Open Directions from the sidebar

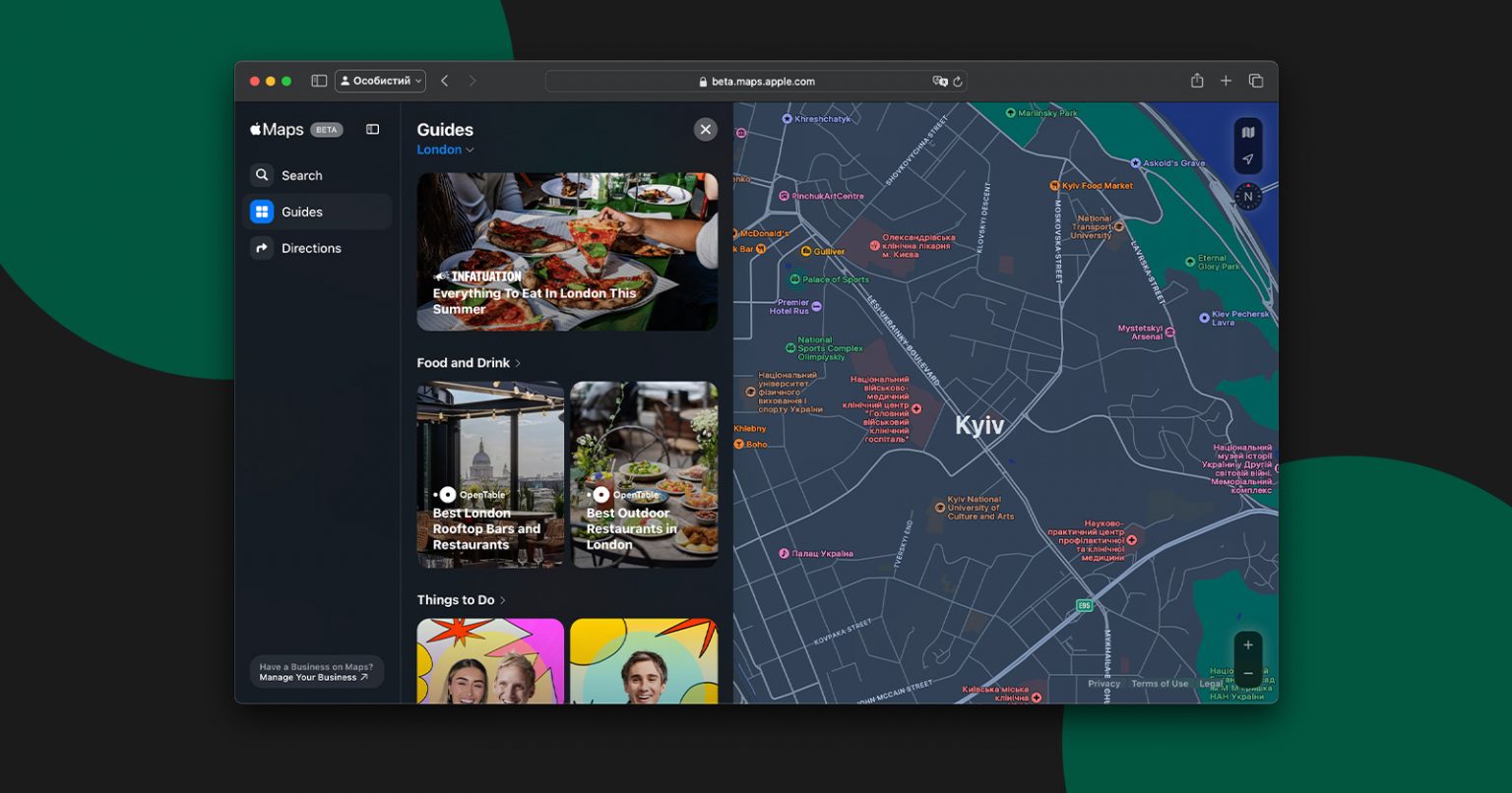(x=317, y=248)
